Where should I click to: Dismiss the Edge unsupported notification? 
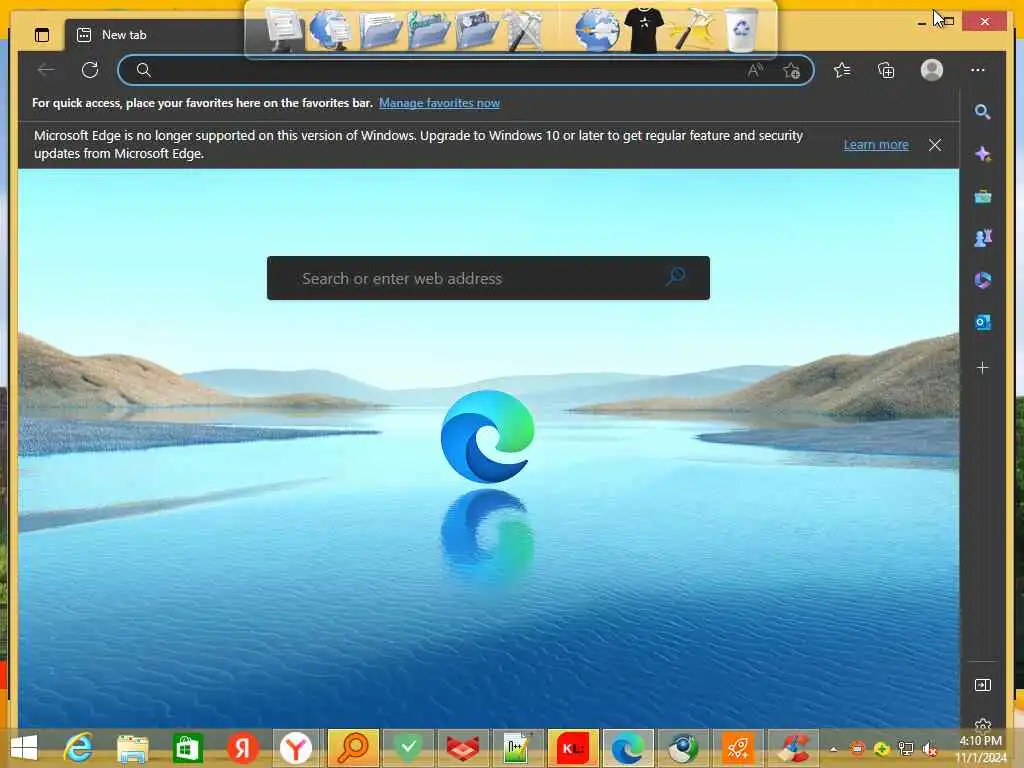point(935,145)
